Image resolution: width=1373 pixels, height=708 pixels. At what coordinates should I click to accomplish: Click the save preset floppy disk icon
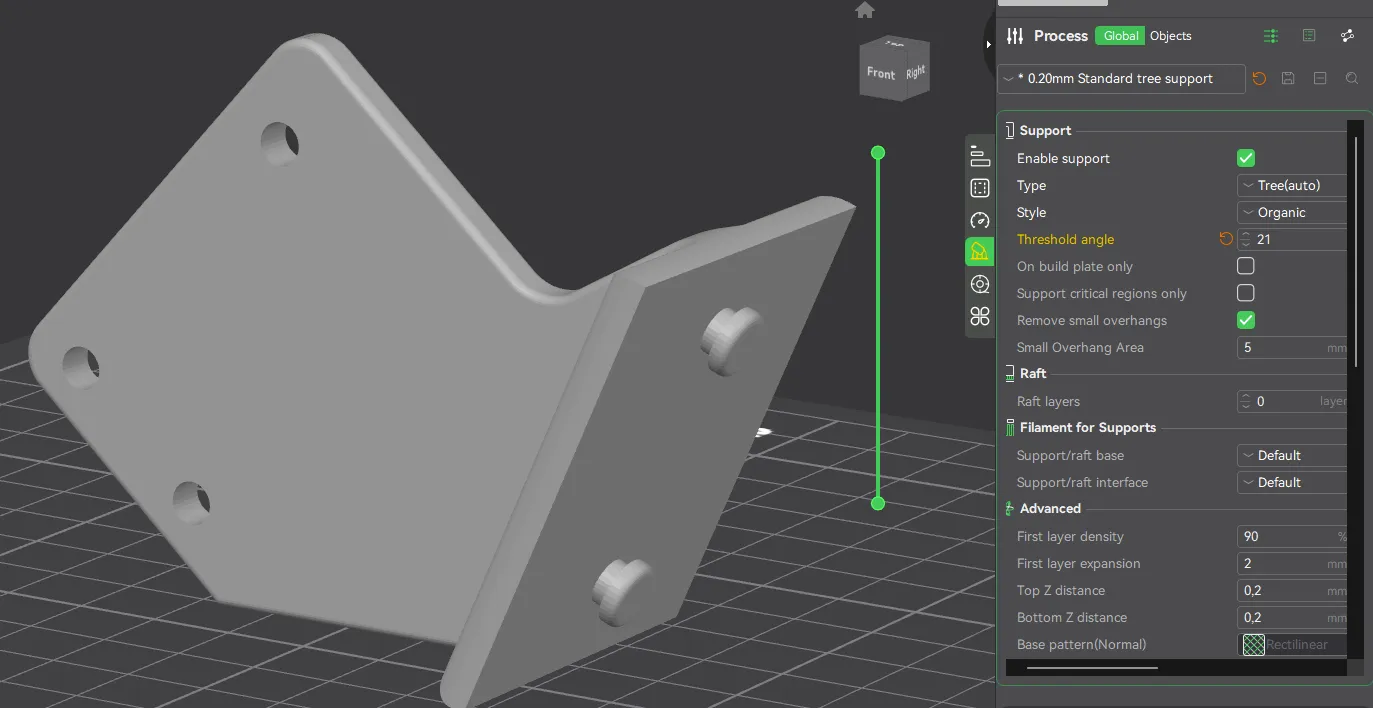pyautogui.click(x=1288, y=78)
